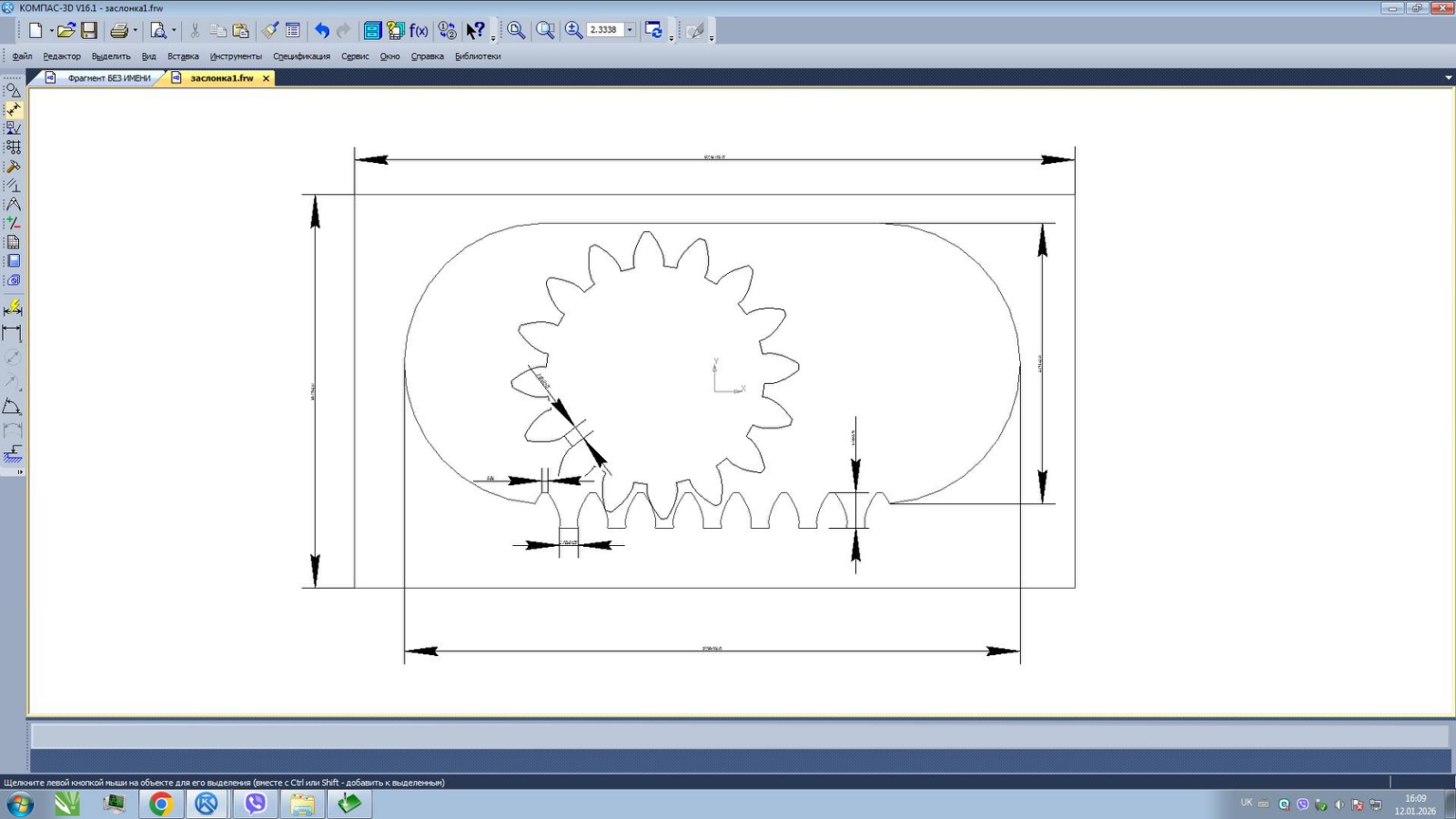Choose the Linear dimension tool
The height and width of the screenshot is (819, 1456).
(x=13, y=333)
